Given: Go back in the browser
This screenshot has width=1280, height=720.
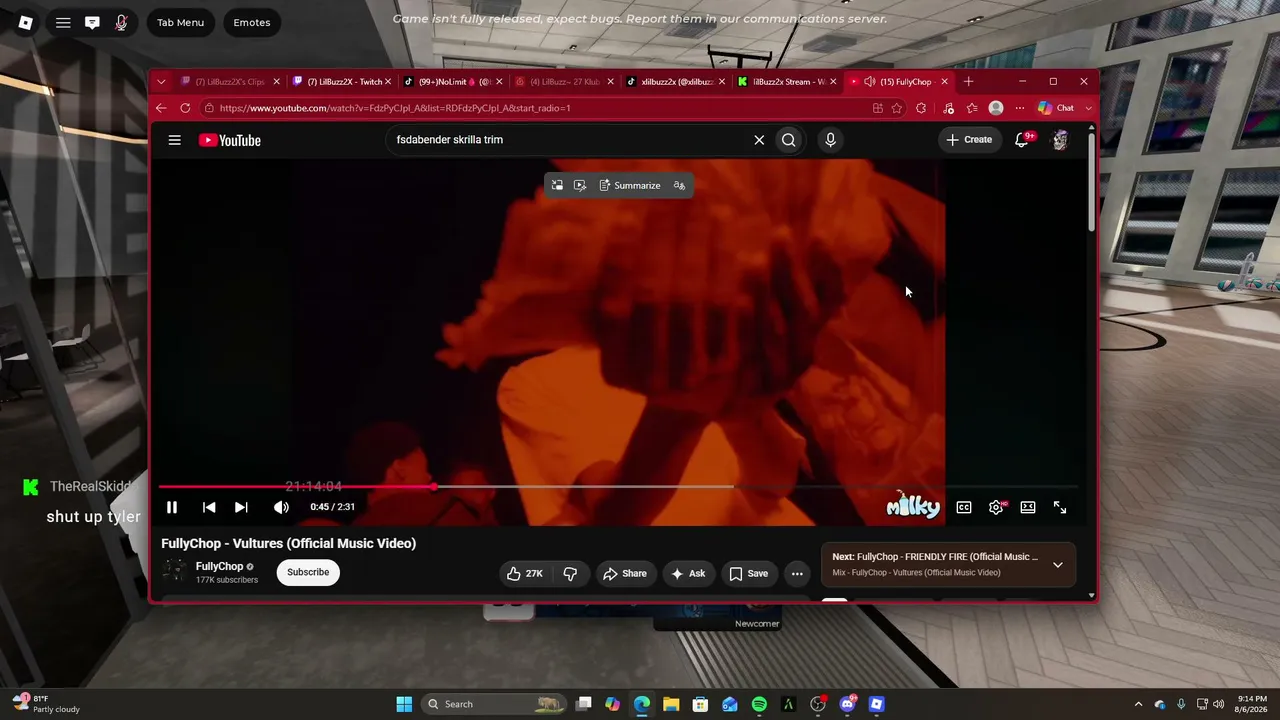Looking at the screenshot, I should (161, 108).
